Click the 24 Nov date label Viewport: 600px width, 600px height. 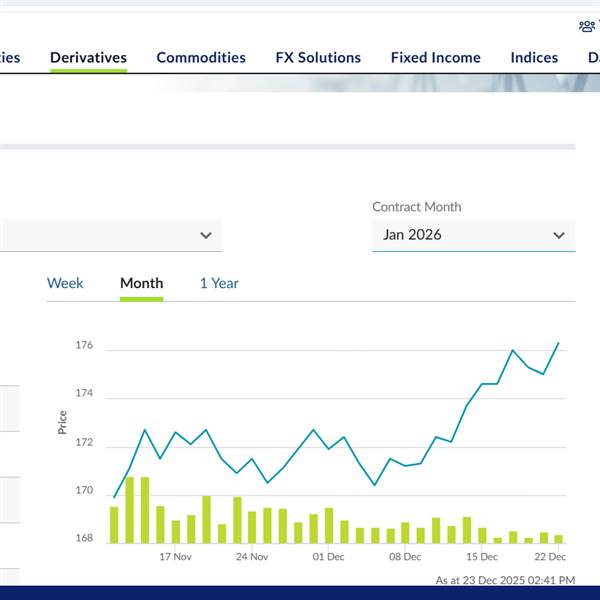click(252, 557)
